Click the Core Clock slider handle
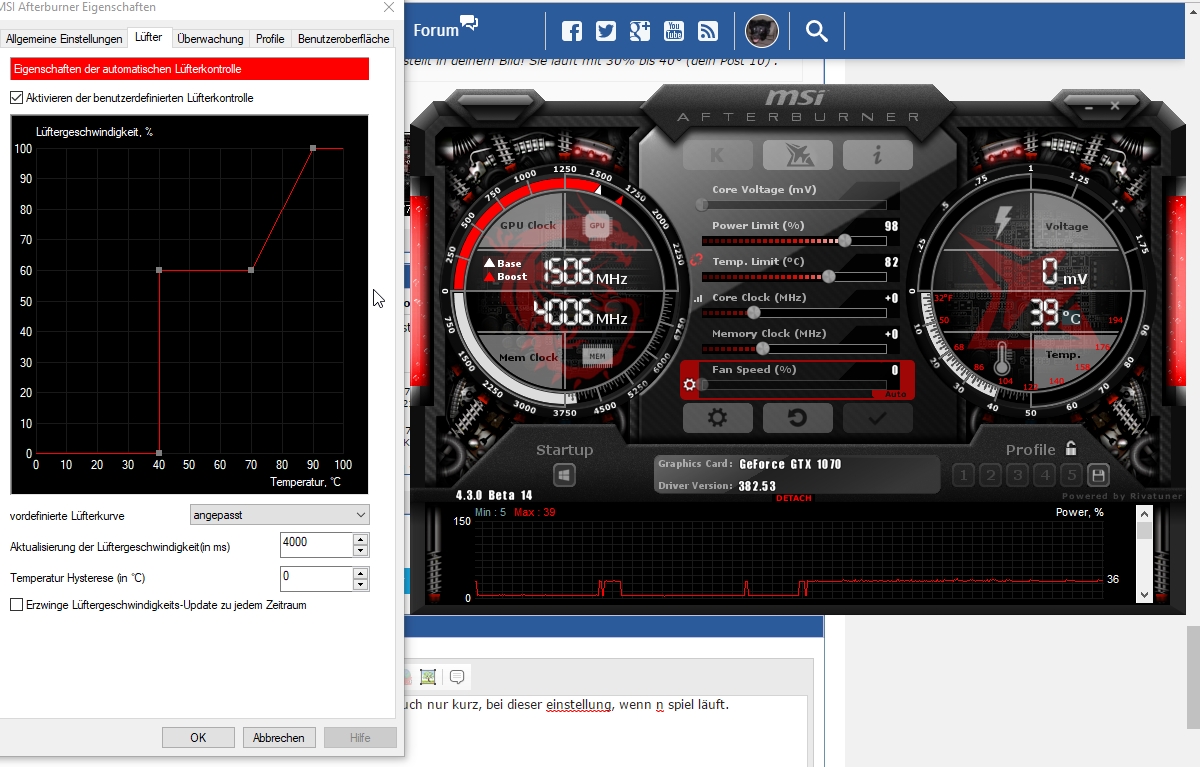Screen dimensions: 1200x767 pos(754,312)
